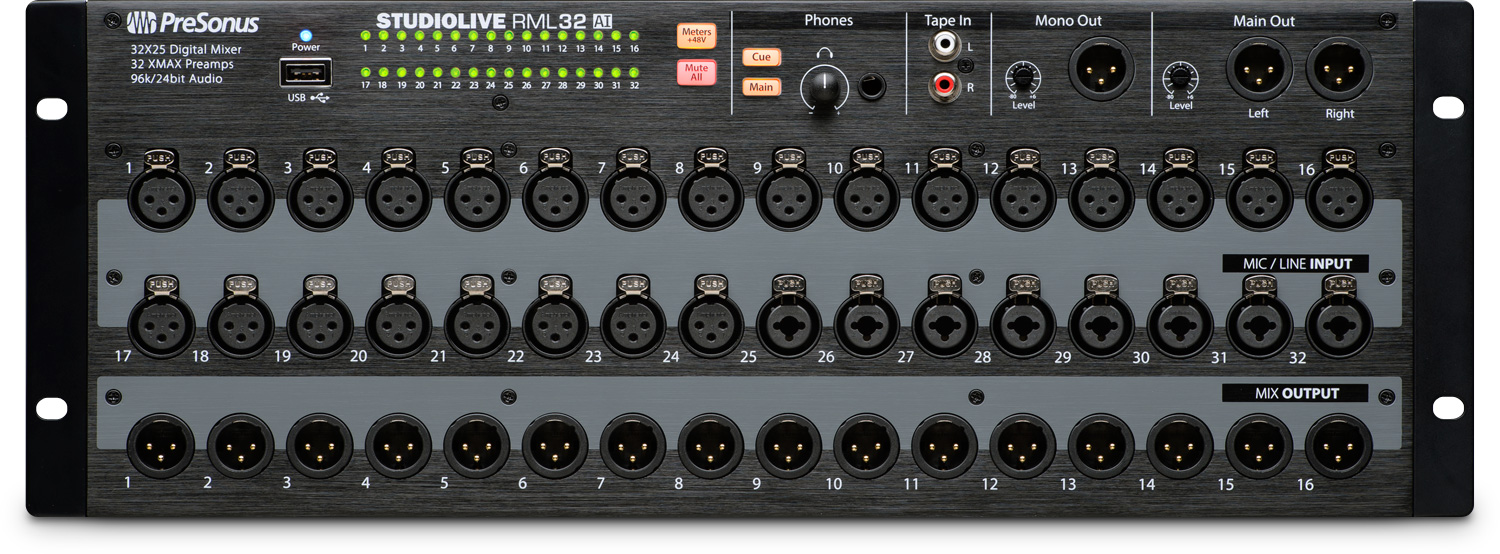Click the XLR mic input jack 10

click(867, 197)
